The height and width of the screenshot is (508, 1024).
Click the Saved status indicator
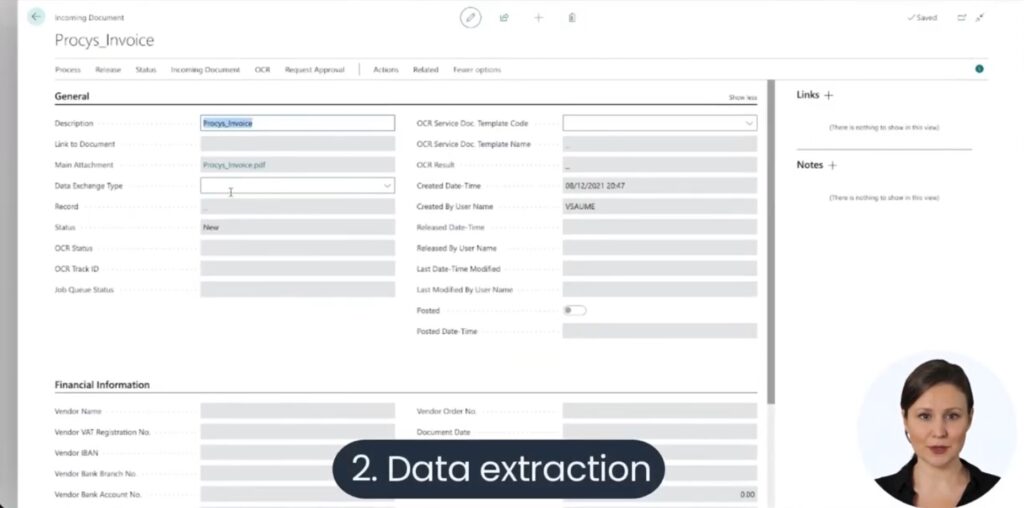tap(922, 18)
